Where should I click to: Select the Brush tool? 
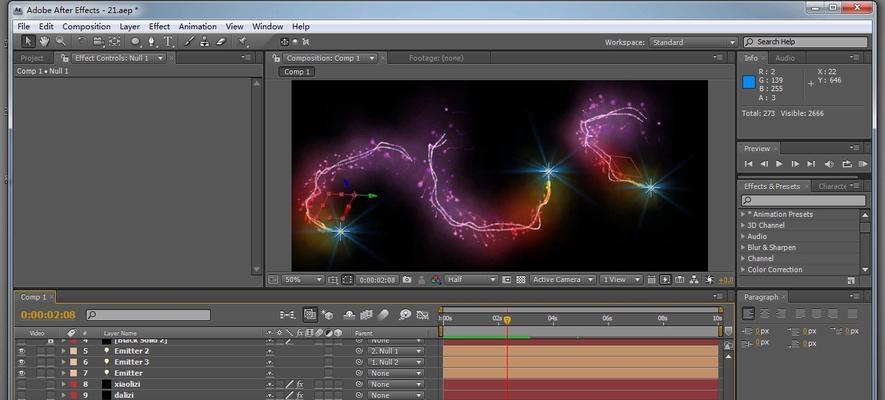click(x=190, y=41)
